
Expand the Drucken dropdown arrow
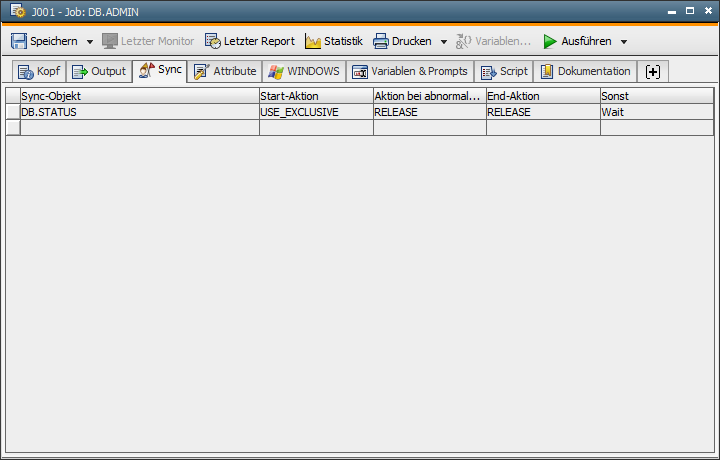(x=444, y=42)
